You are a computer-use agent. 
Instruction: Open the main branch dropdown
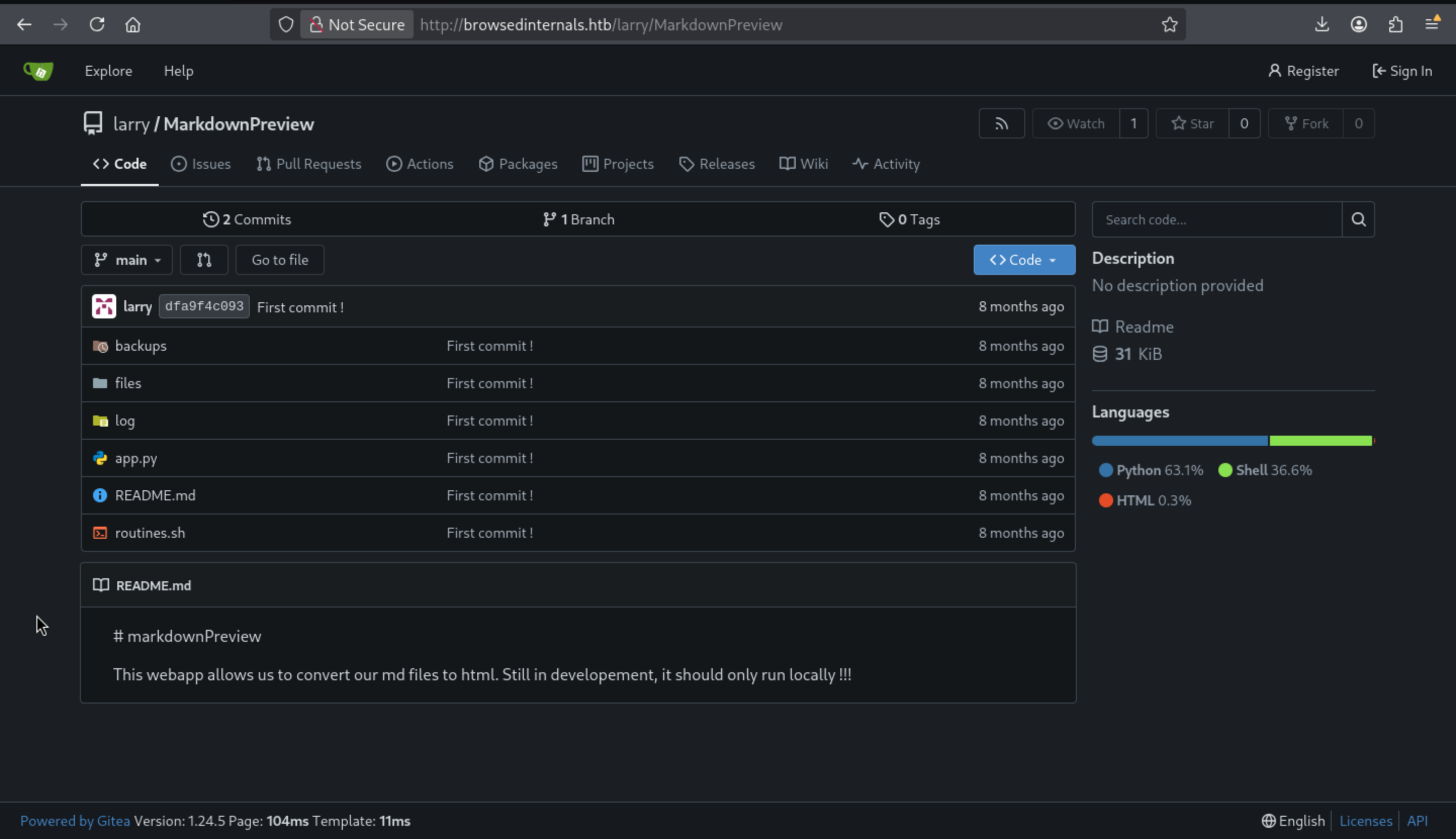127,260
